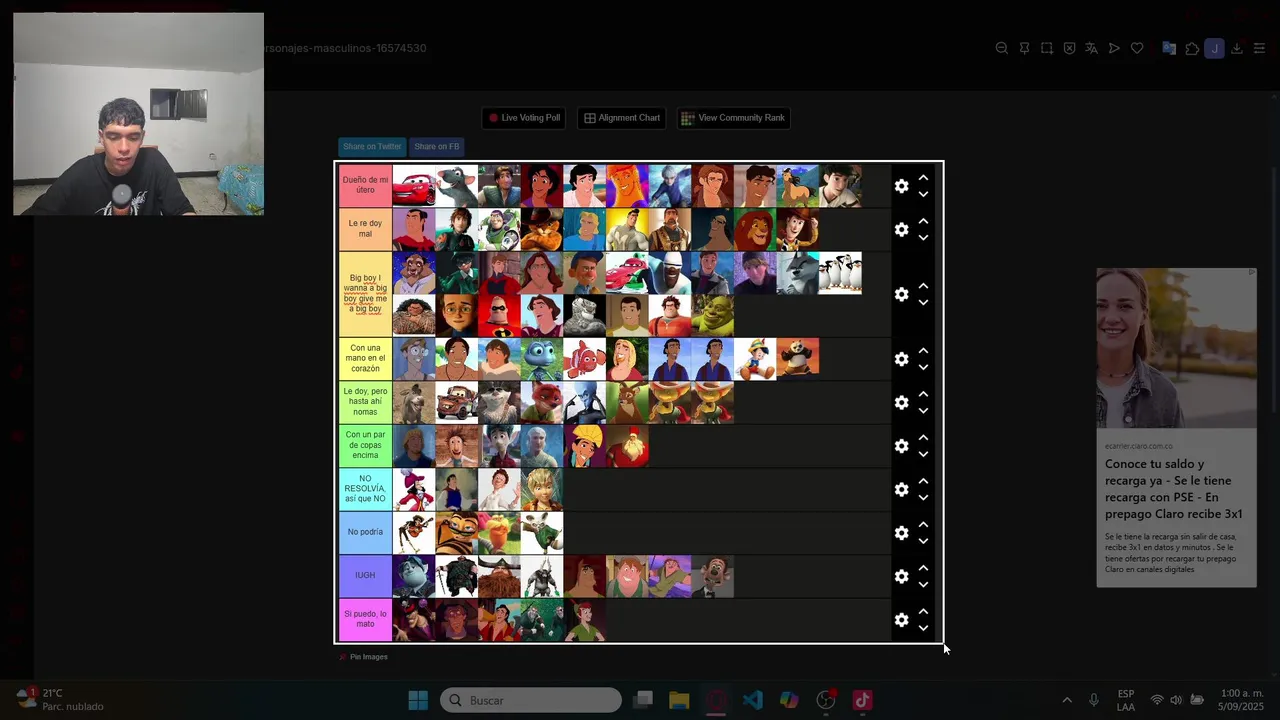Open settings gear for 'NO RESOLVÍA' row
The width and height of the screenshot is (1280, 720).
click(x=901, y=489)
